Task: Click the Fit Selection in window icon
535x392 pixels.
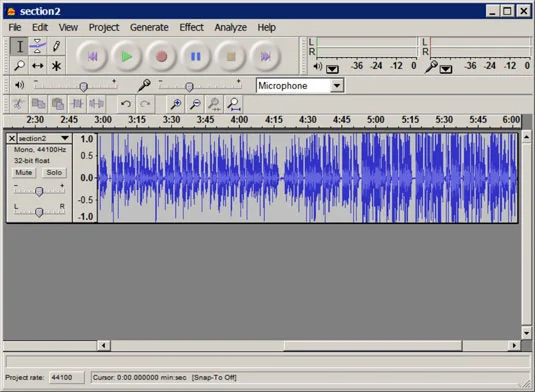Action: click(x=214, y=104)
